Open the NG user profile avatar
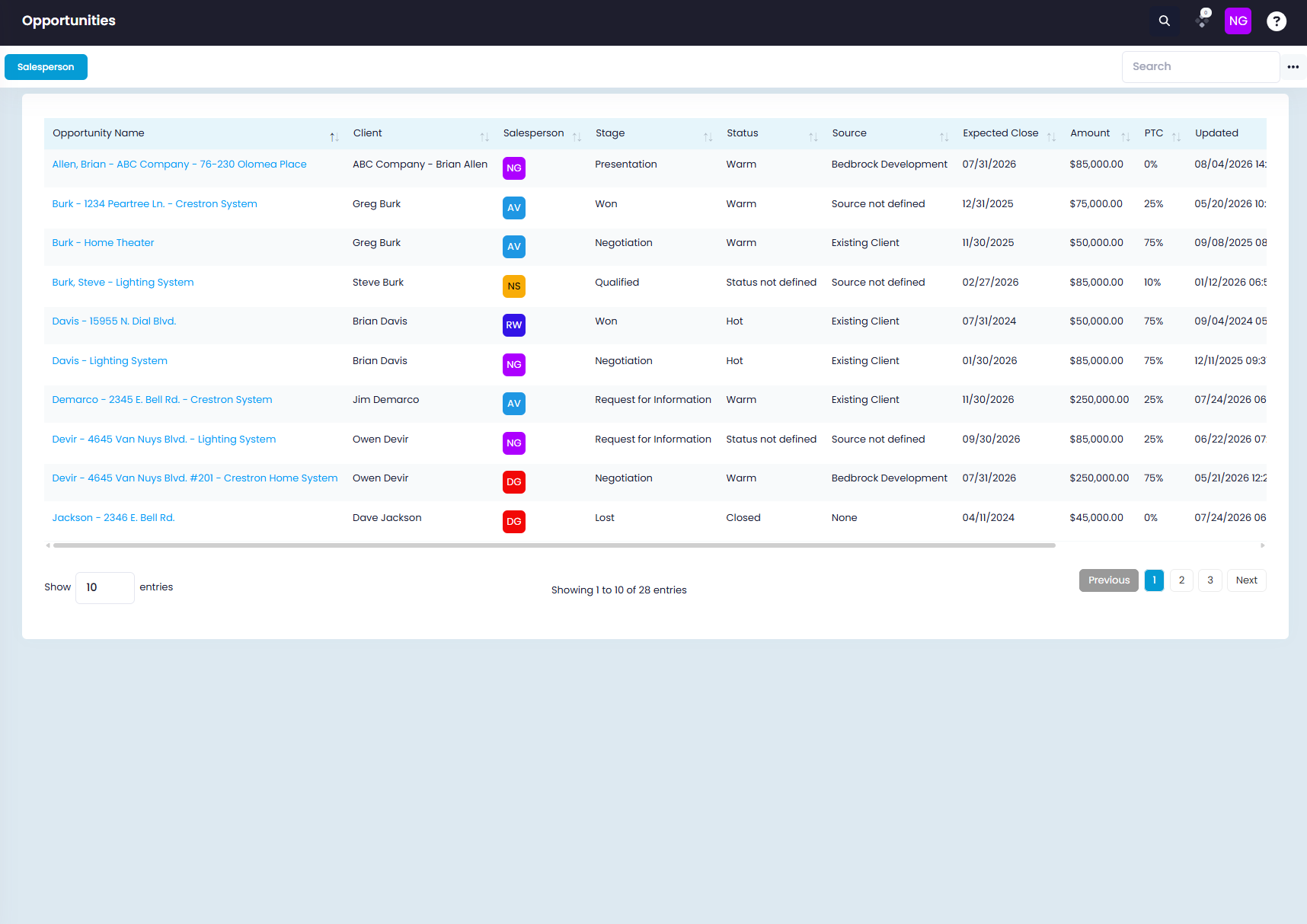This screenshot has width=1307, height=924. pyautogui.click(x=1238, y=21)
